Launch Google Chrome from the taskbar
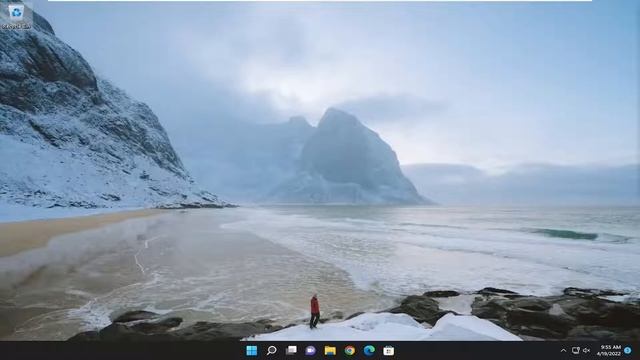The height and width of the screenshot is (360, 640). point(350,351)
